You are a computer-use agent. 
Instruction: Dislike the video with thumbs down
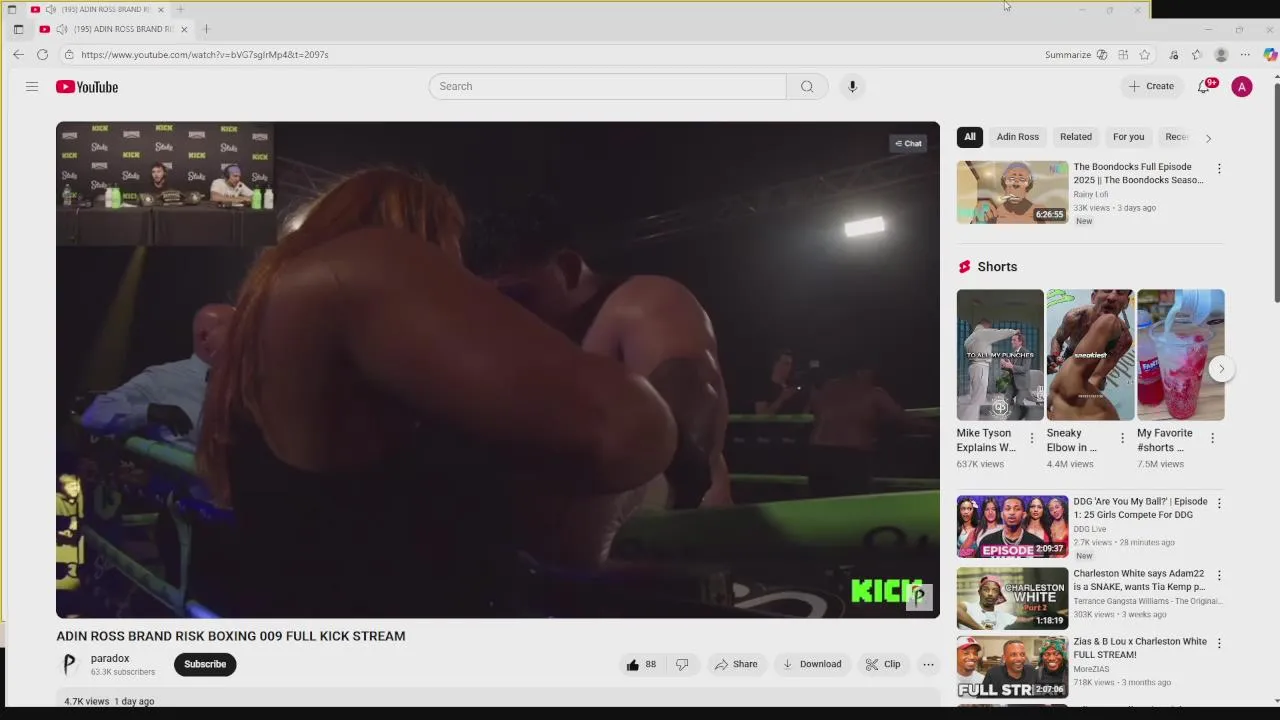pos(682,664)
